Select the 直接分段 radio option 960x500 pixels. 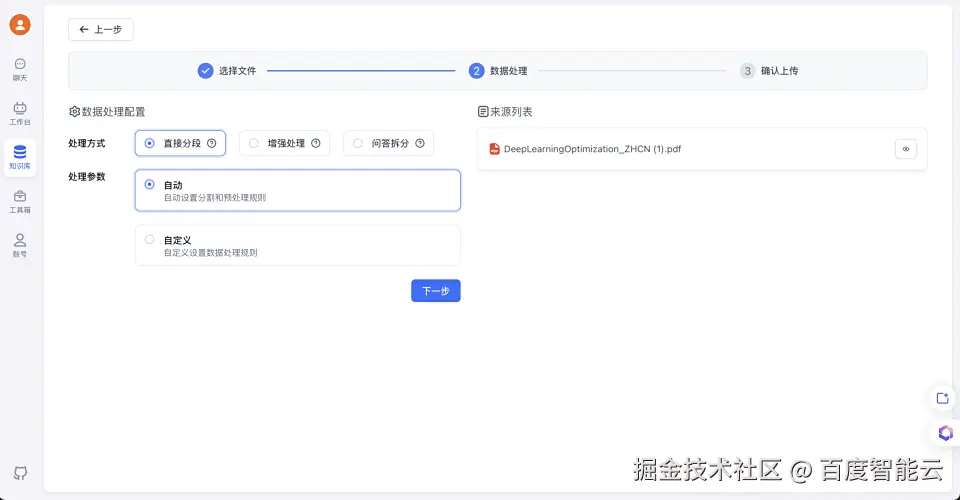(x=180, y=143)
